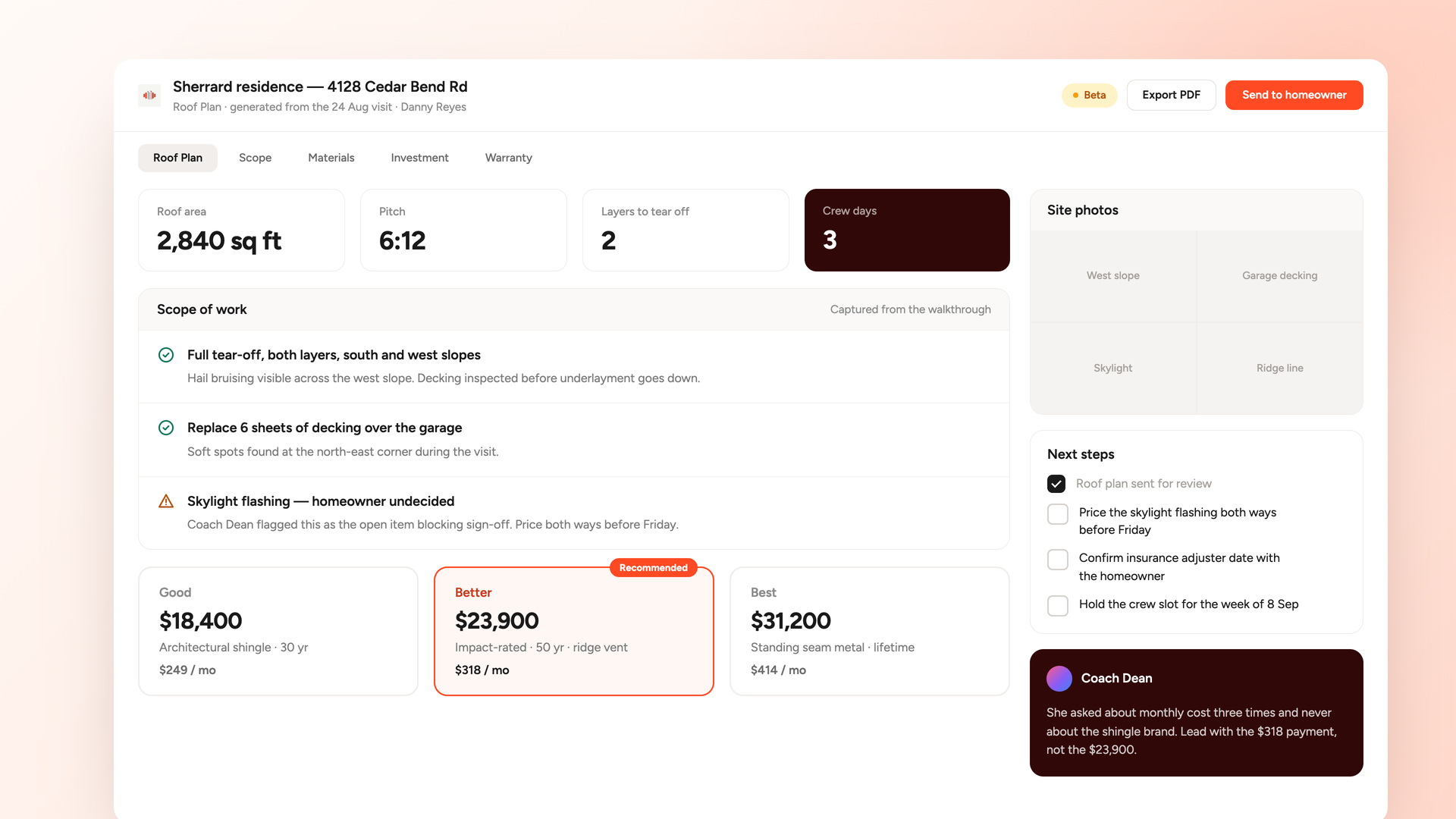This screenshot has height=819, width=1456.
Task: Click the Coach Dean avatar
Action: tap(1059, 679)
